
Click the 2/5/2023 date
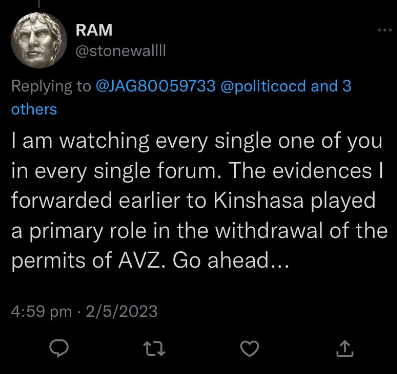coord(121,312)
